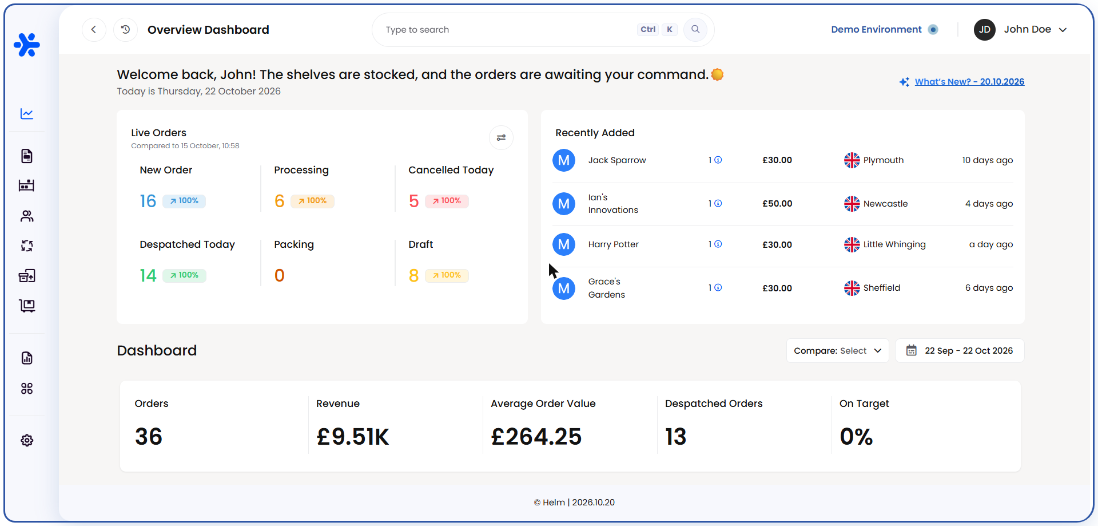Open the Jack Sparrow order name
The image size is (1098, 526).
(617, 160)
